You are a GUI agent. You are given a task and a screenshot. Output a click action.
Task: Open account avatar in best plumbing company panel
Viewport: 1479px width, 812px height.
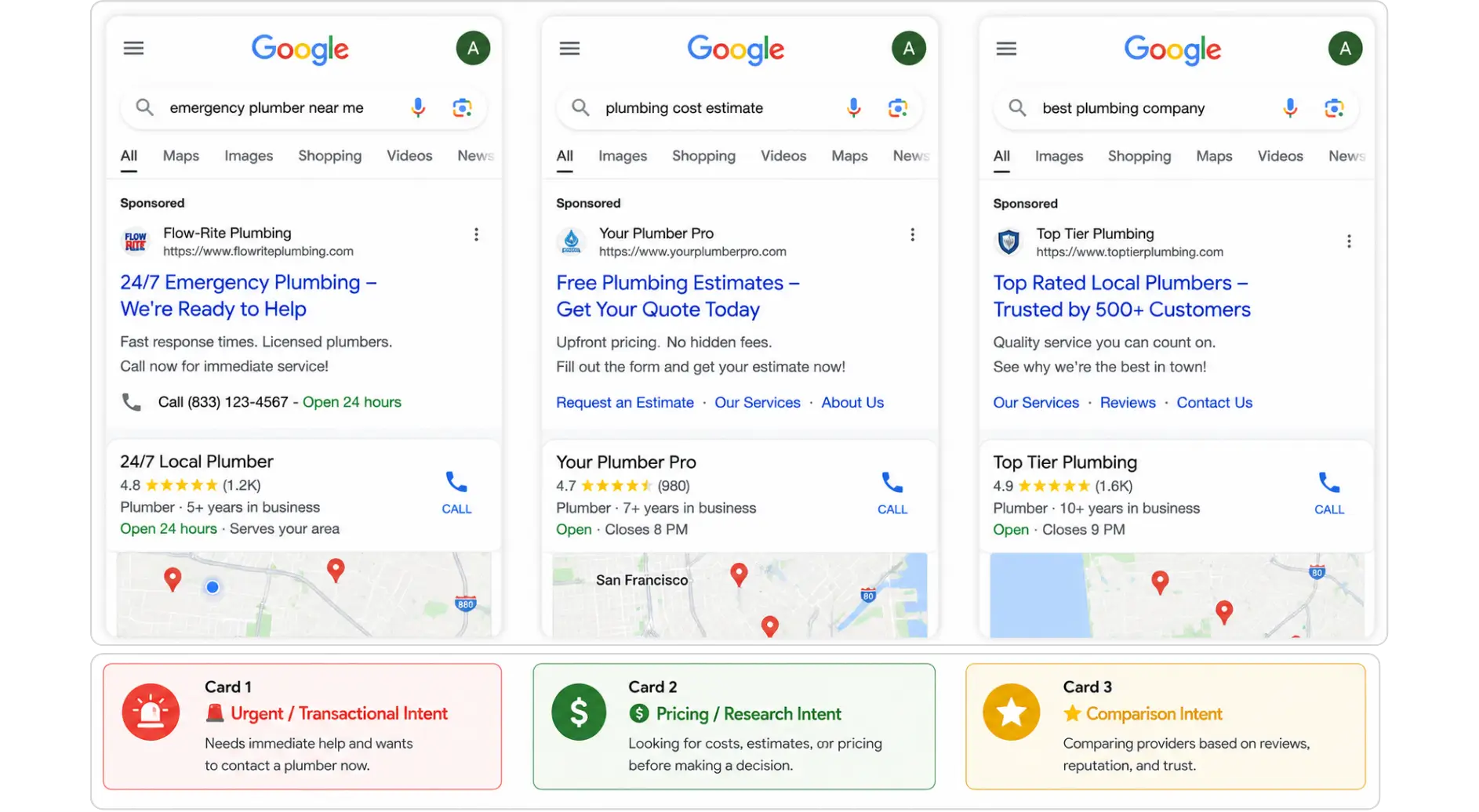click(x=1345, y=49)
